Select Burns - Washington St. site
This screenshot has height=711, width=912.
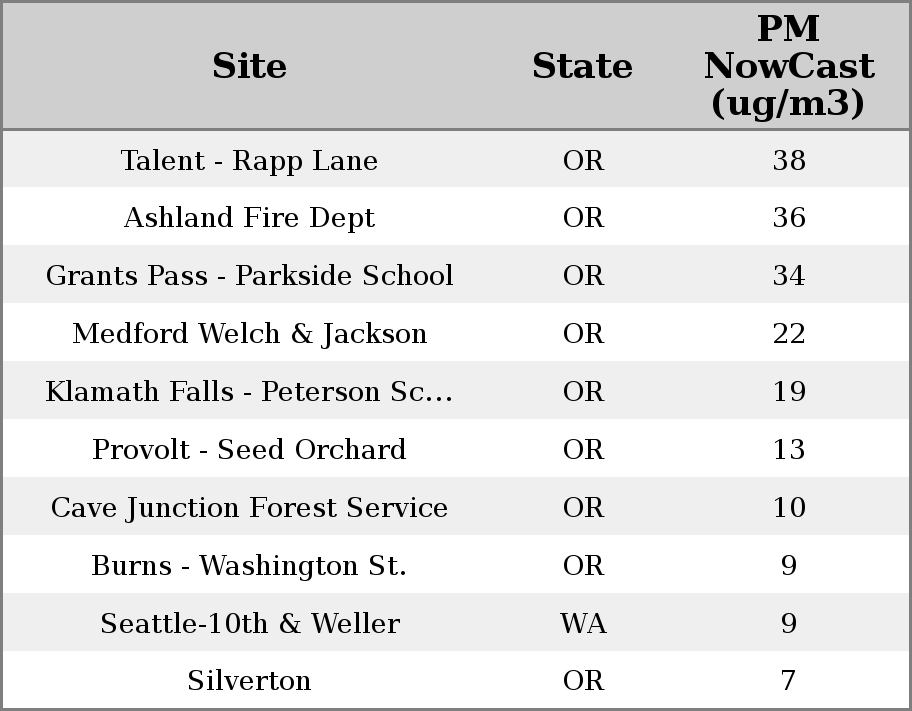(249, 566)
